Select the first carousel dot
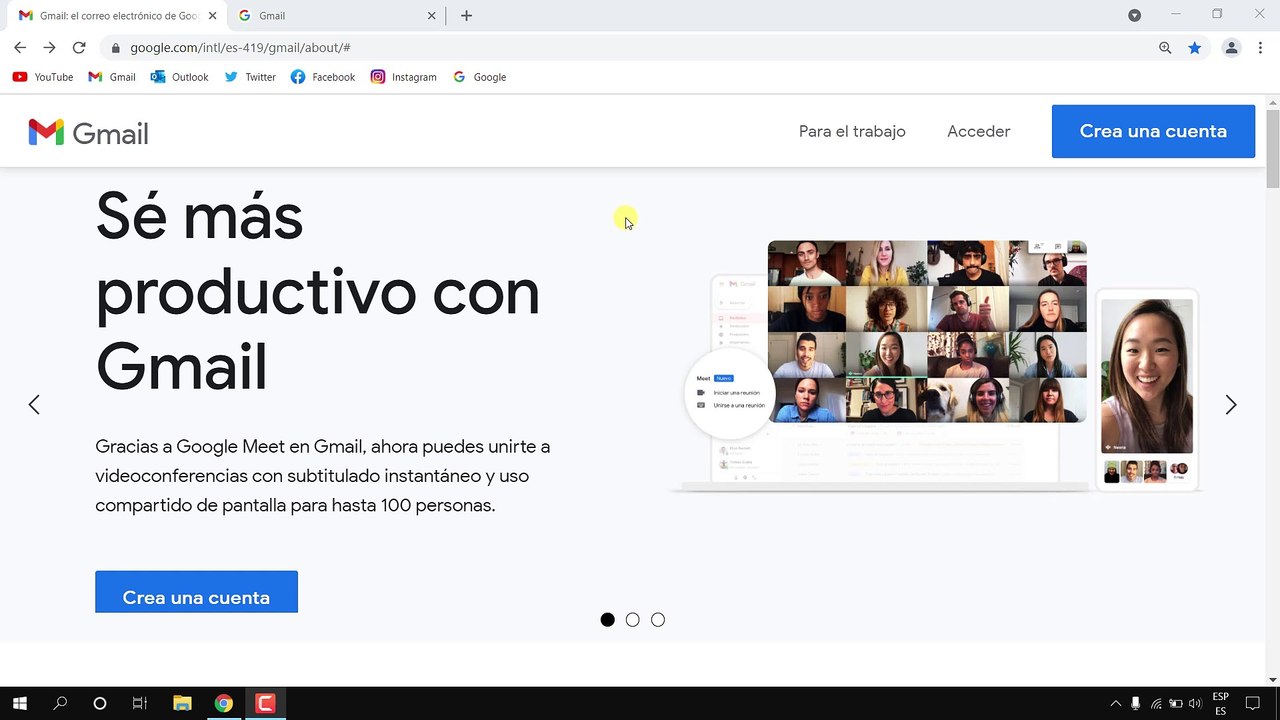Viewport: 1280px width, 720px height. click(607, 620)
